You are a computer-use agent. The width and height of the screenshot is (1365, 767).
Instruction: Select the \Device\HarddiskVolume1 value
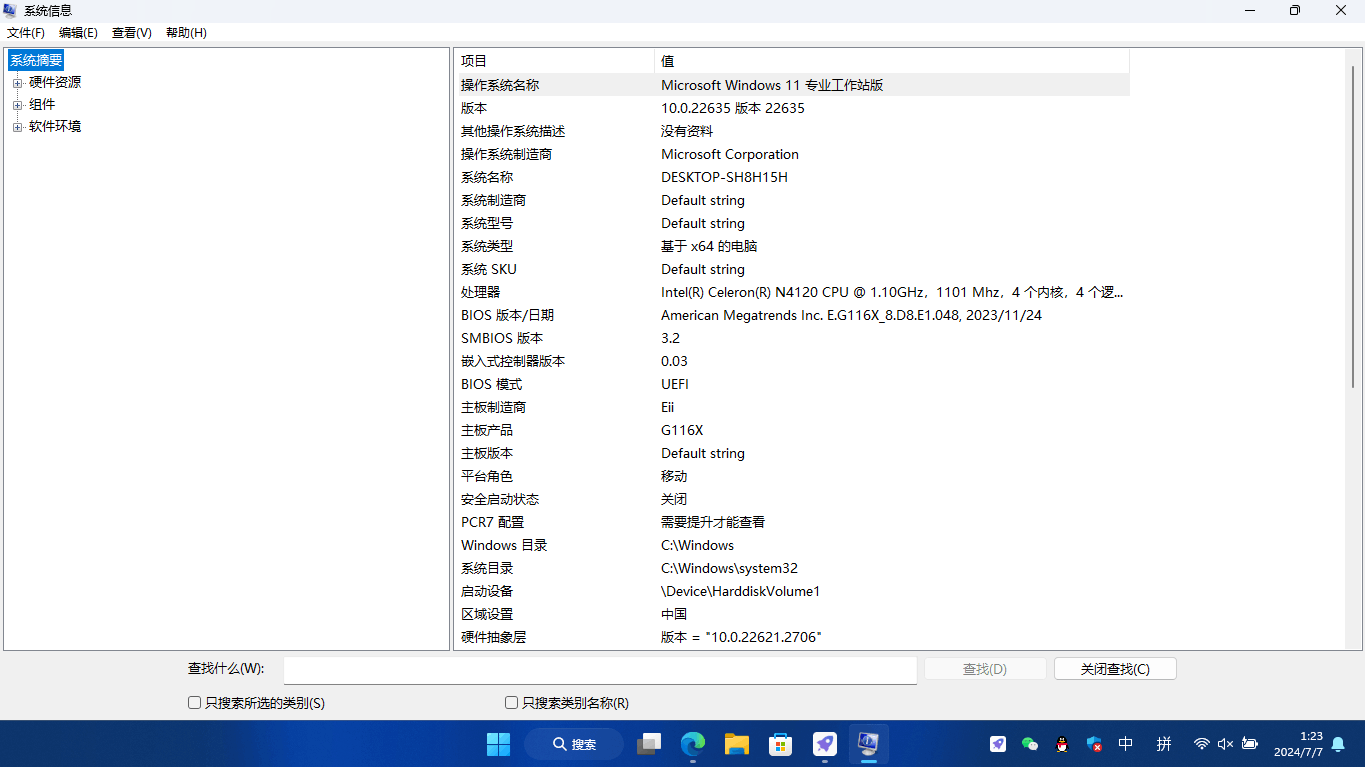click(x=740, y=591)
